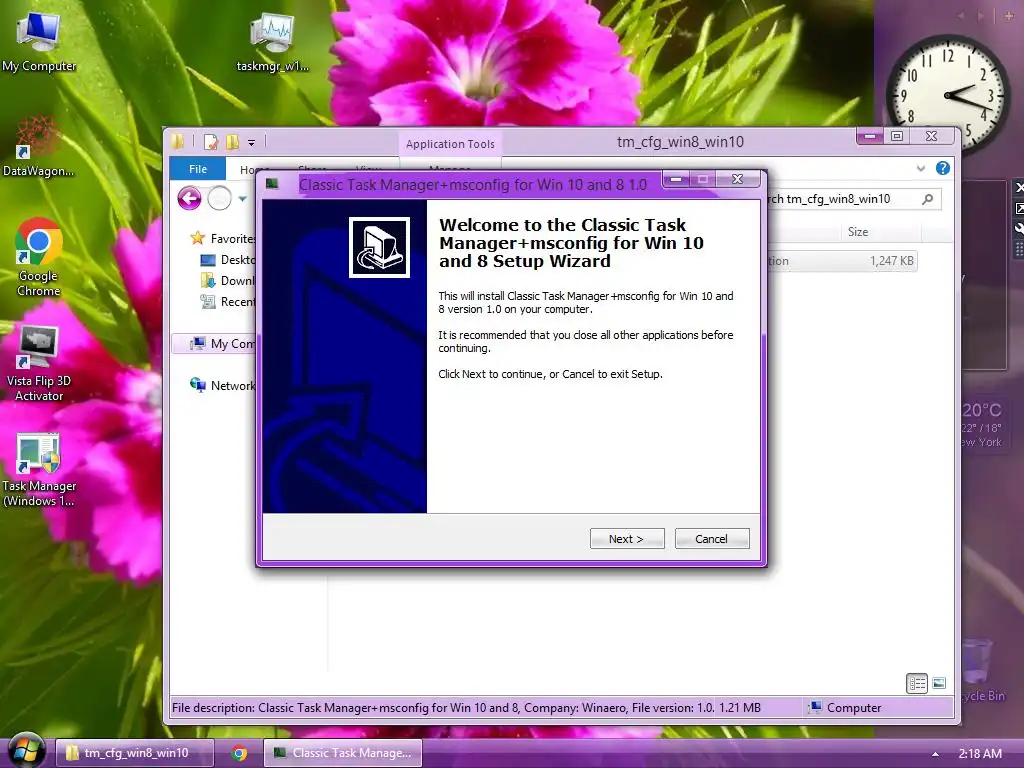Click the analog clock gadget
This screenshot has width=1024, height=768.
(947, 94)
